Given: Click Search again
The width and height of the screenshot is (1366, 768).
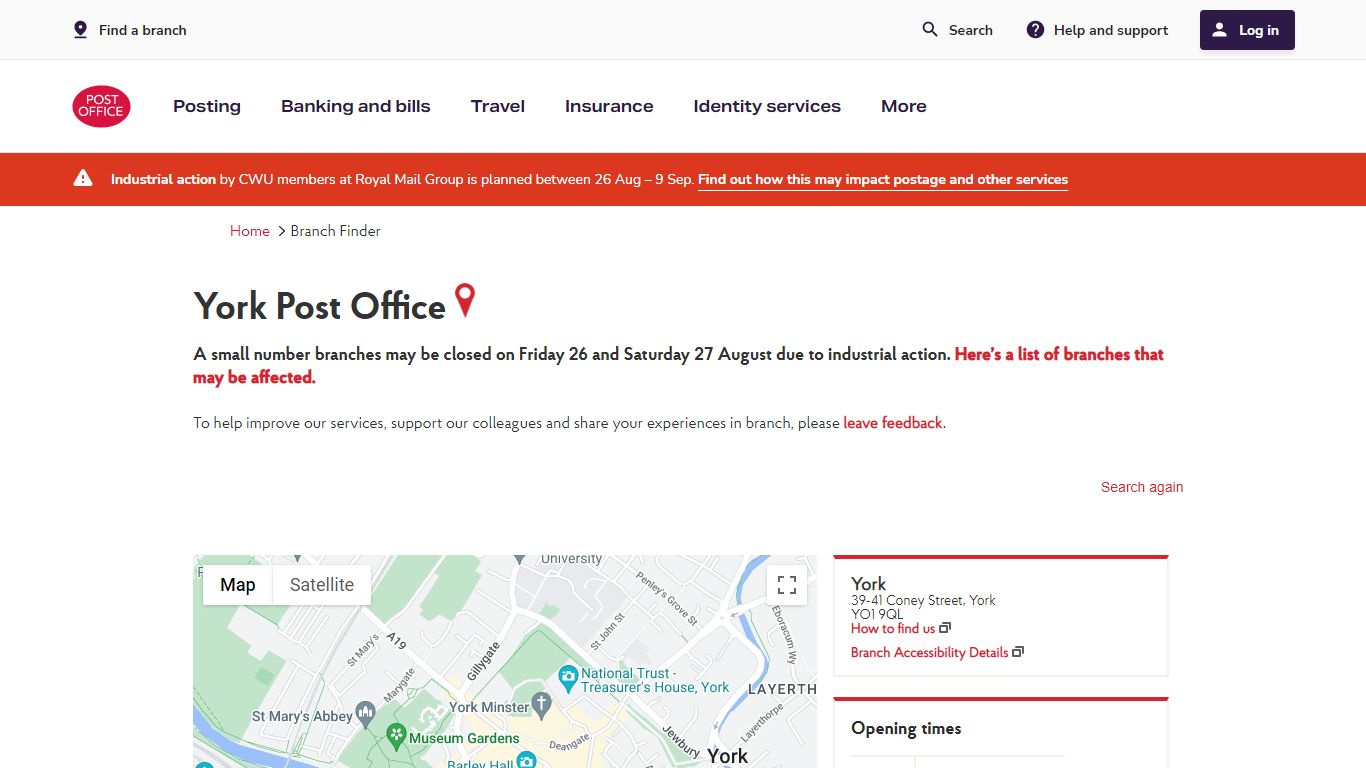Looking at the screenshot, I should click(1142, 487).
